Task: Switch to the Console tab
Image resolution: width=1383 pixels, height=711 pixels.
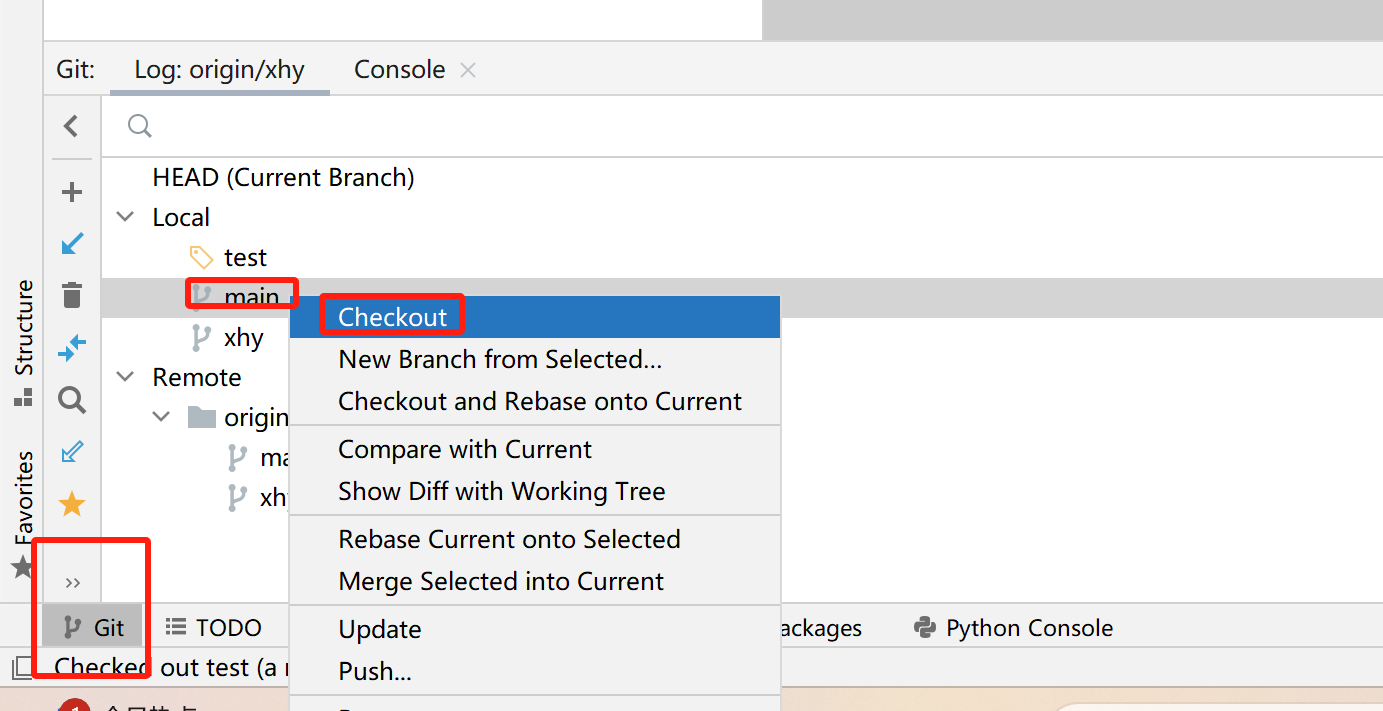Action: point(399,70)
